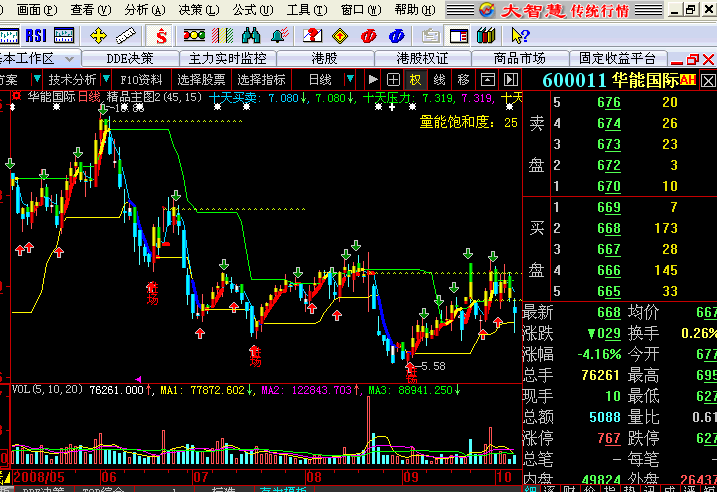Click the boxed plus crosshair icon
This screenshot has width=717, height=492.
[393, 80]
